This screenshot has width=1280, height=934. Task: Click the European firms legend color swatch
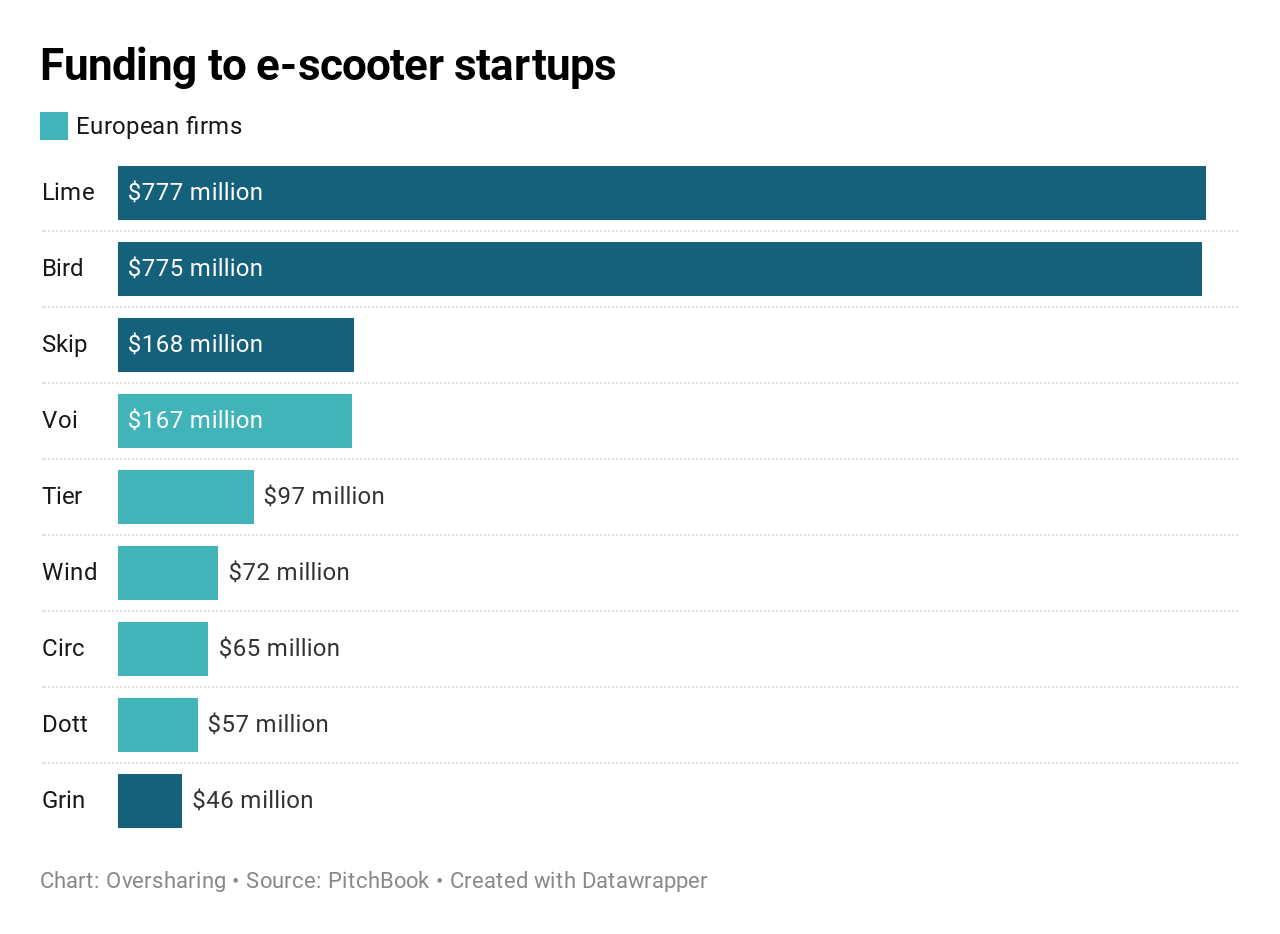[54, 126]
